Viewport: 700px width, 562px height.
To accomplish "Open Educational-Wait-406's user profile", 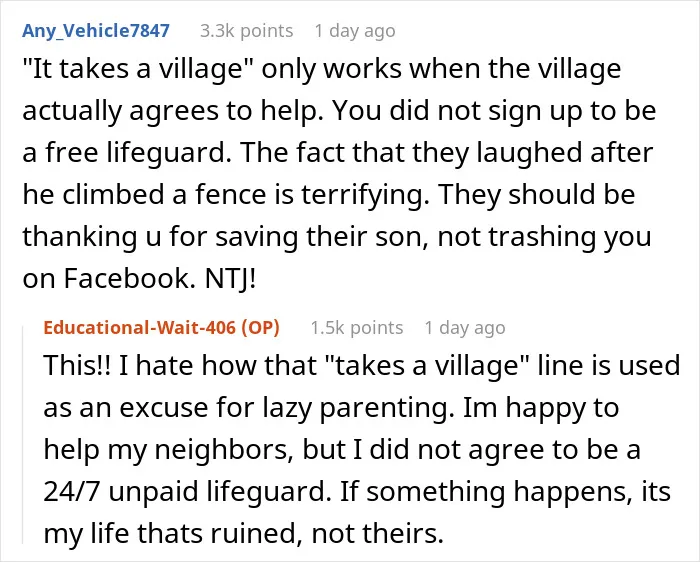I will pyautogui.click(x=140, y=328).
